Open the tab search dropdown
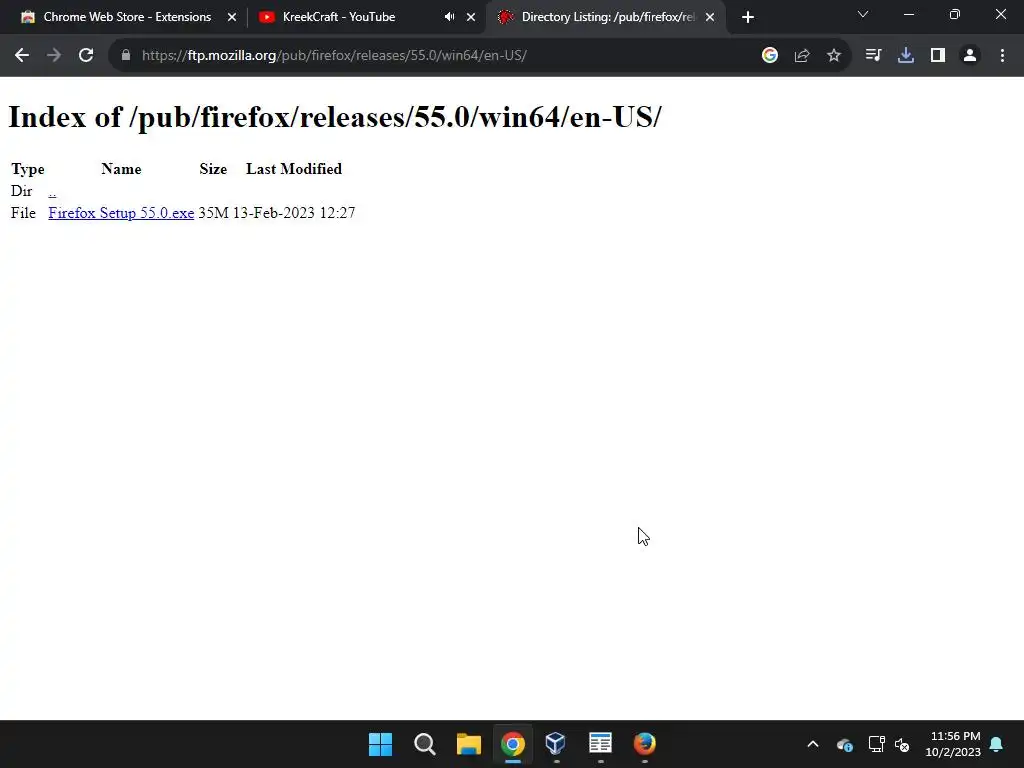The image size is (1024, 768). [x=863, y=14]
